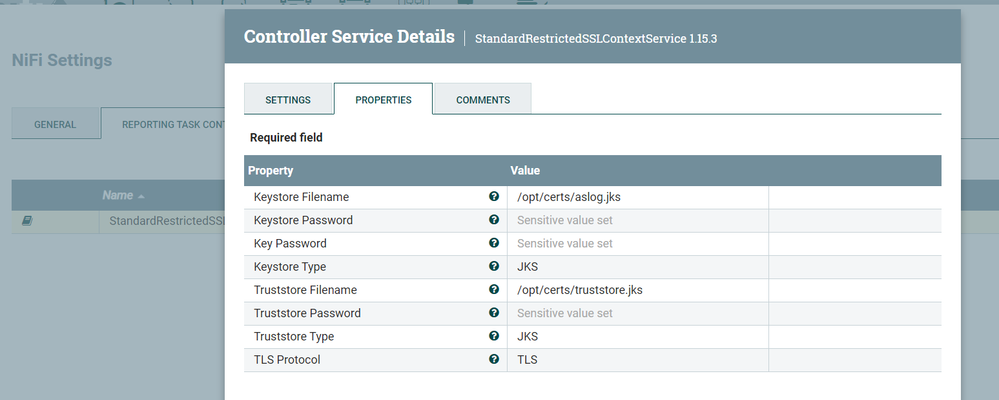The image size is (999, 400).
Task: Select the Keystore Password property name
Action: point(303,220)
